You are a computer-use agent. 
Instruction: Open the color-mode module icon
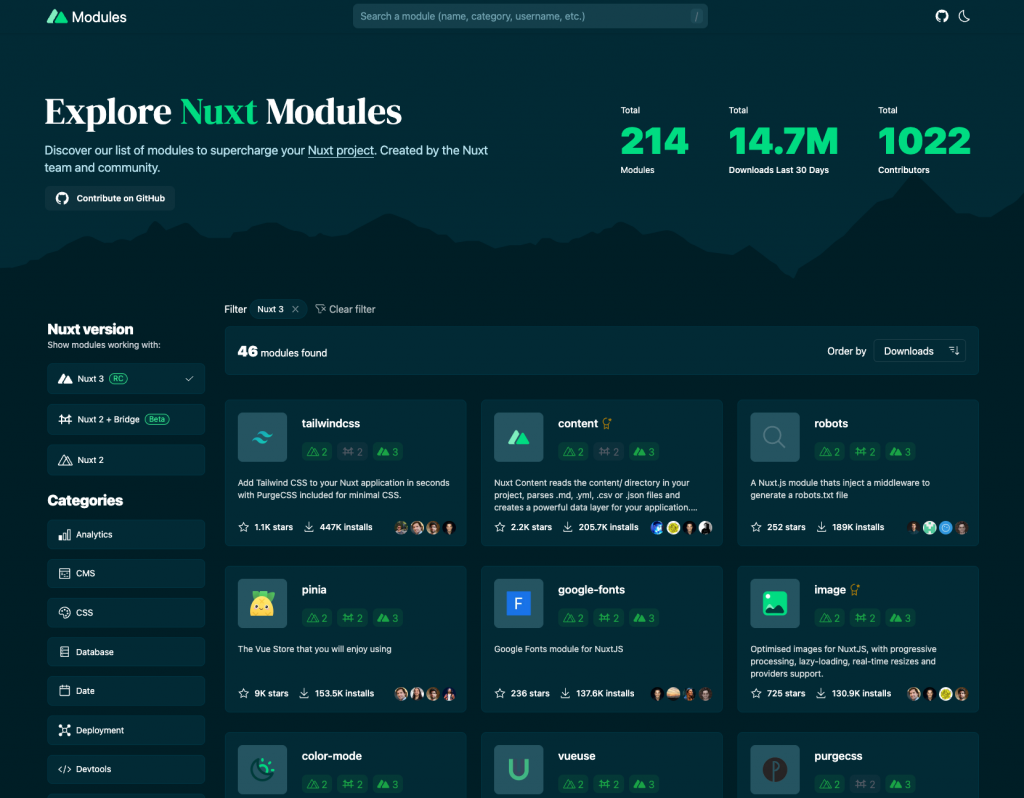point(263,769)
